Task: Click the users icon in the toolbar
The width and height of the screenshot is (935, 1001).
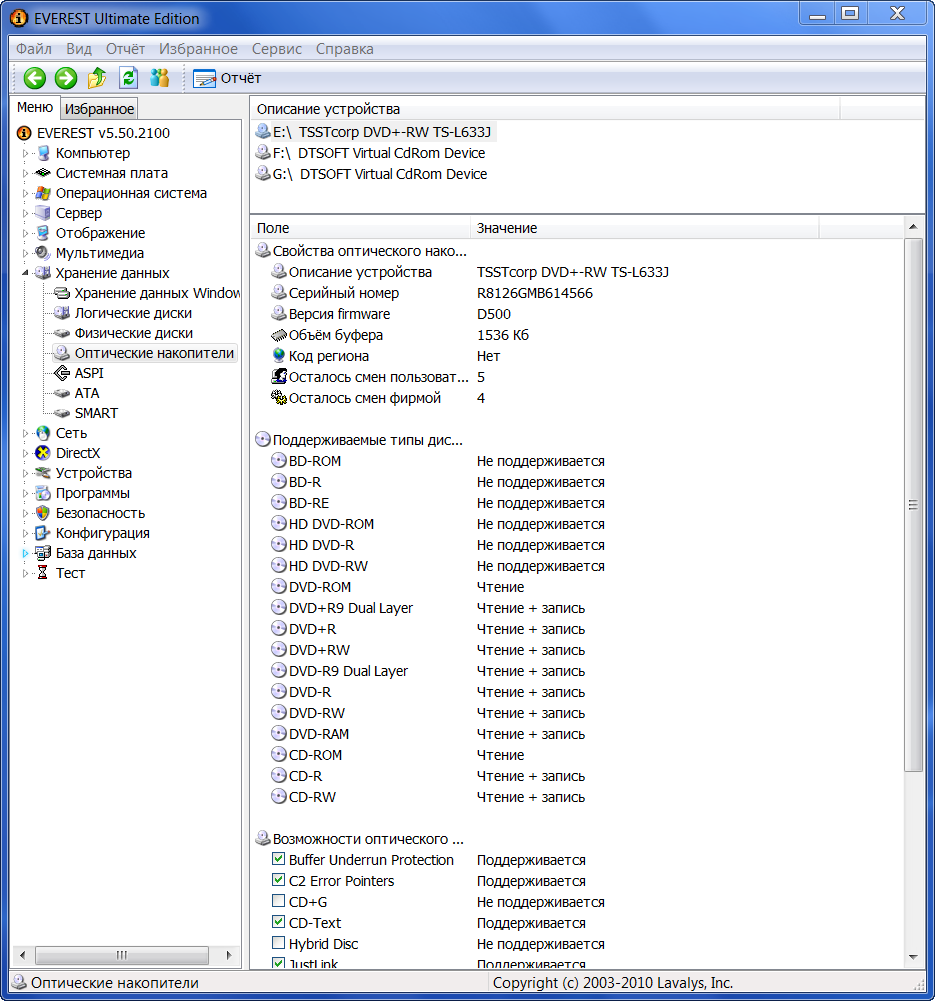Action: click(160, 78)
